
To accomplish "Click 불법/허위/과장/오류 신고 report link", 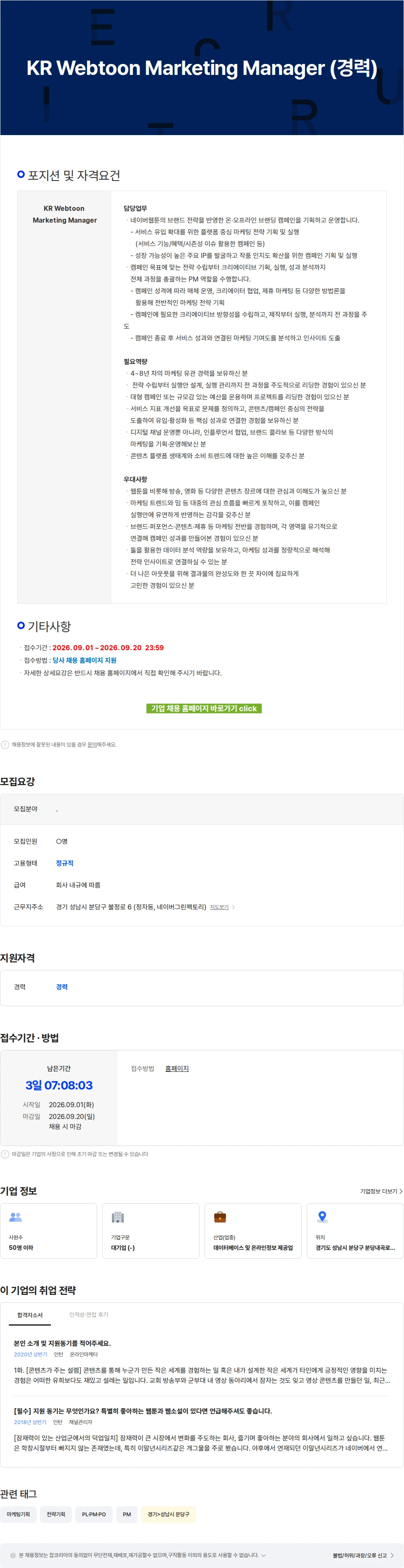I will 359,1555.
